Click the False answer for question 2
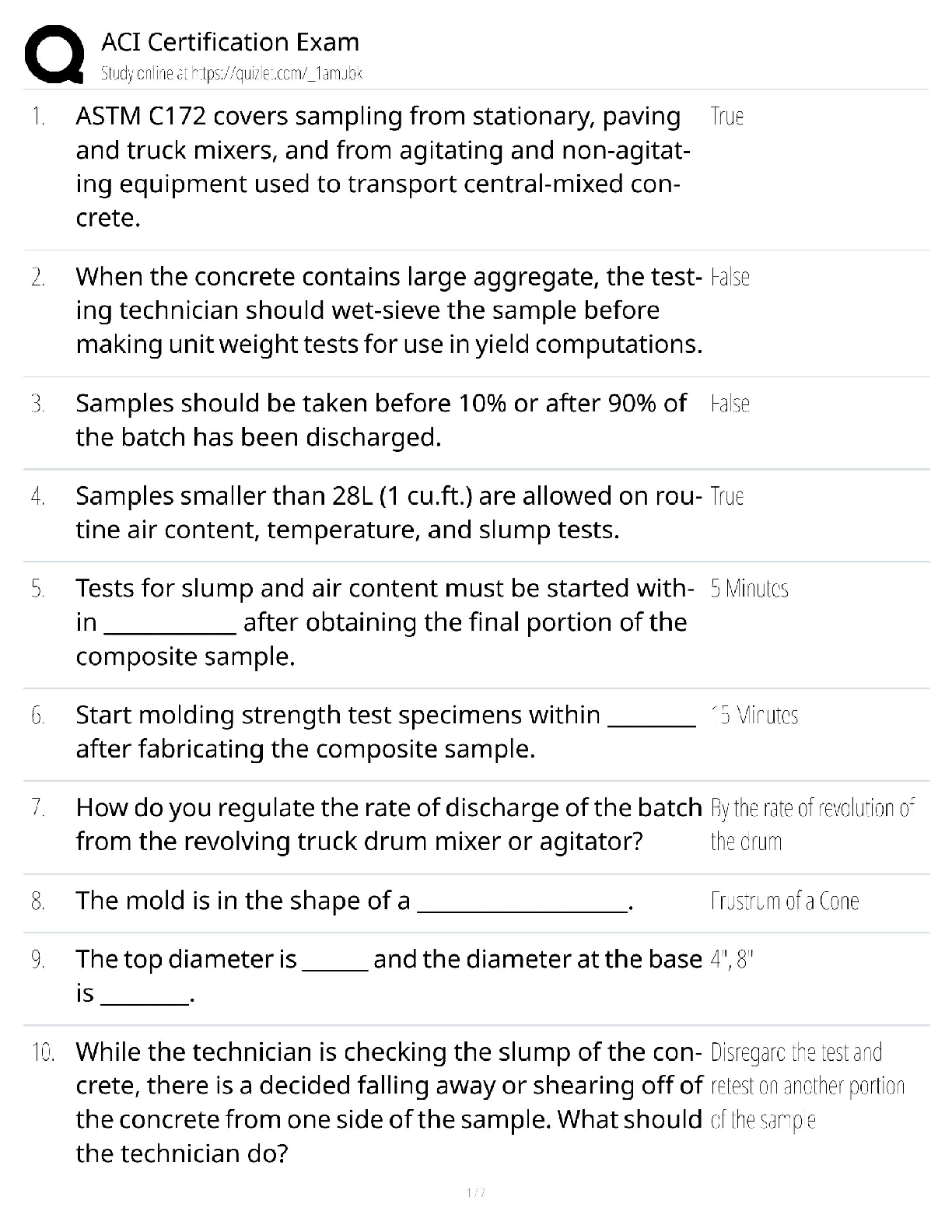The width and height of the screenshot is (952, 1232). pos(730,278)
